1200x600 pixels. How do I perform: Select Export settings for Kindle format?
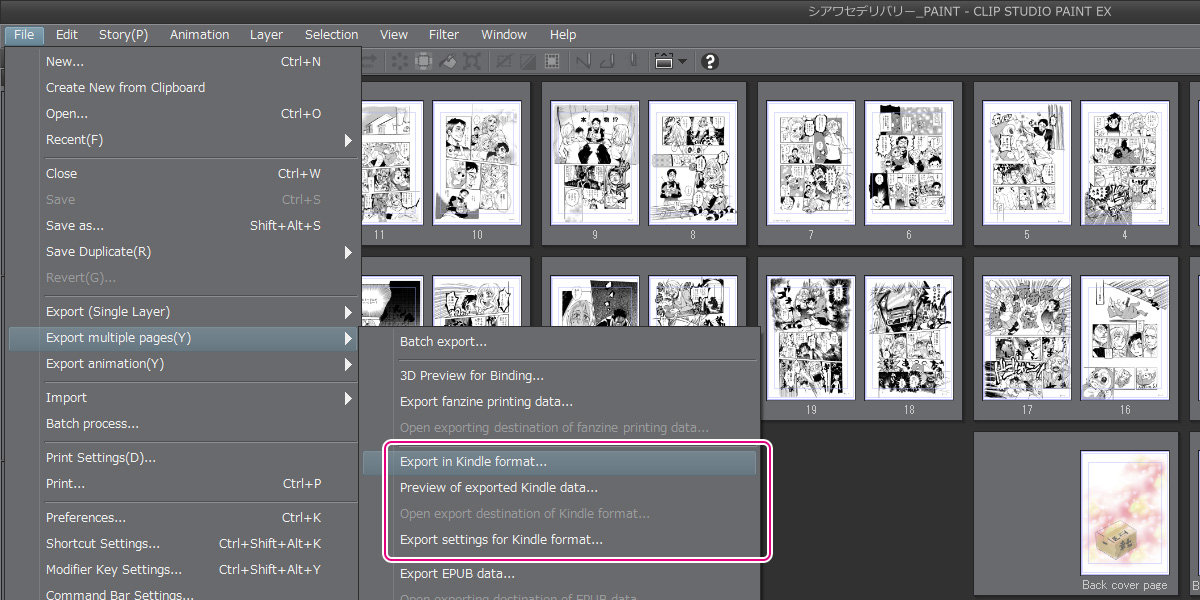pos(501,540)
